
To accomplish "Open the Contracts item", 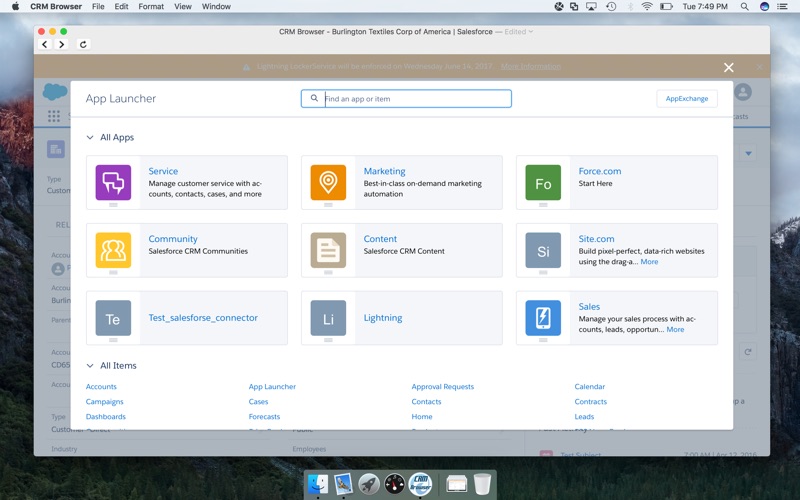I will pos(591,402).
